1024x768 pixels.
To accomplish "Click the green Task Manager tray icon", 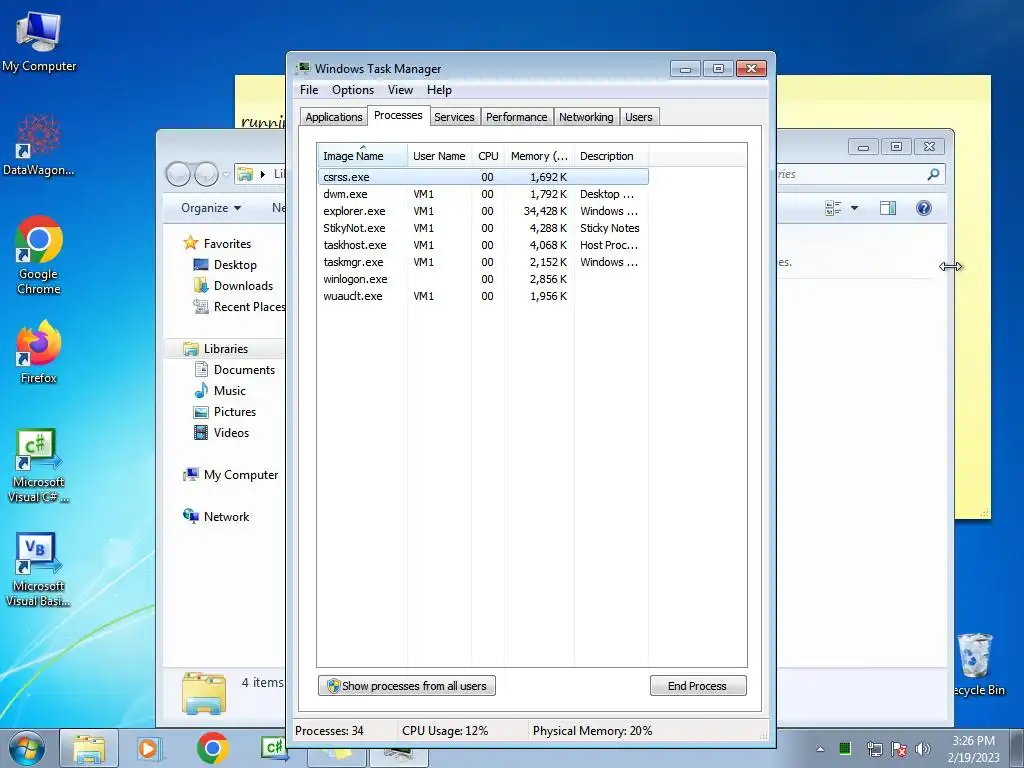I will click(x=844, y=748).
